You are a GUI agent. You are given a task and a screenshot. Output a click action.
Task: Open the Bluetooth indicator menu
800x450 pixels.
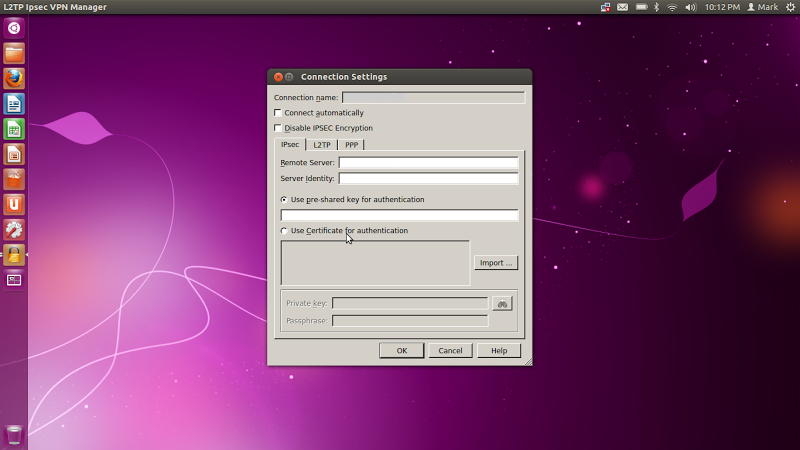657,7
